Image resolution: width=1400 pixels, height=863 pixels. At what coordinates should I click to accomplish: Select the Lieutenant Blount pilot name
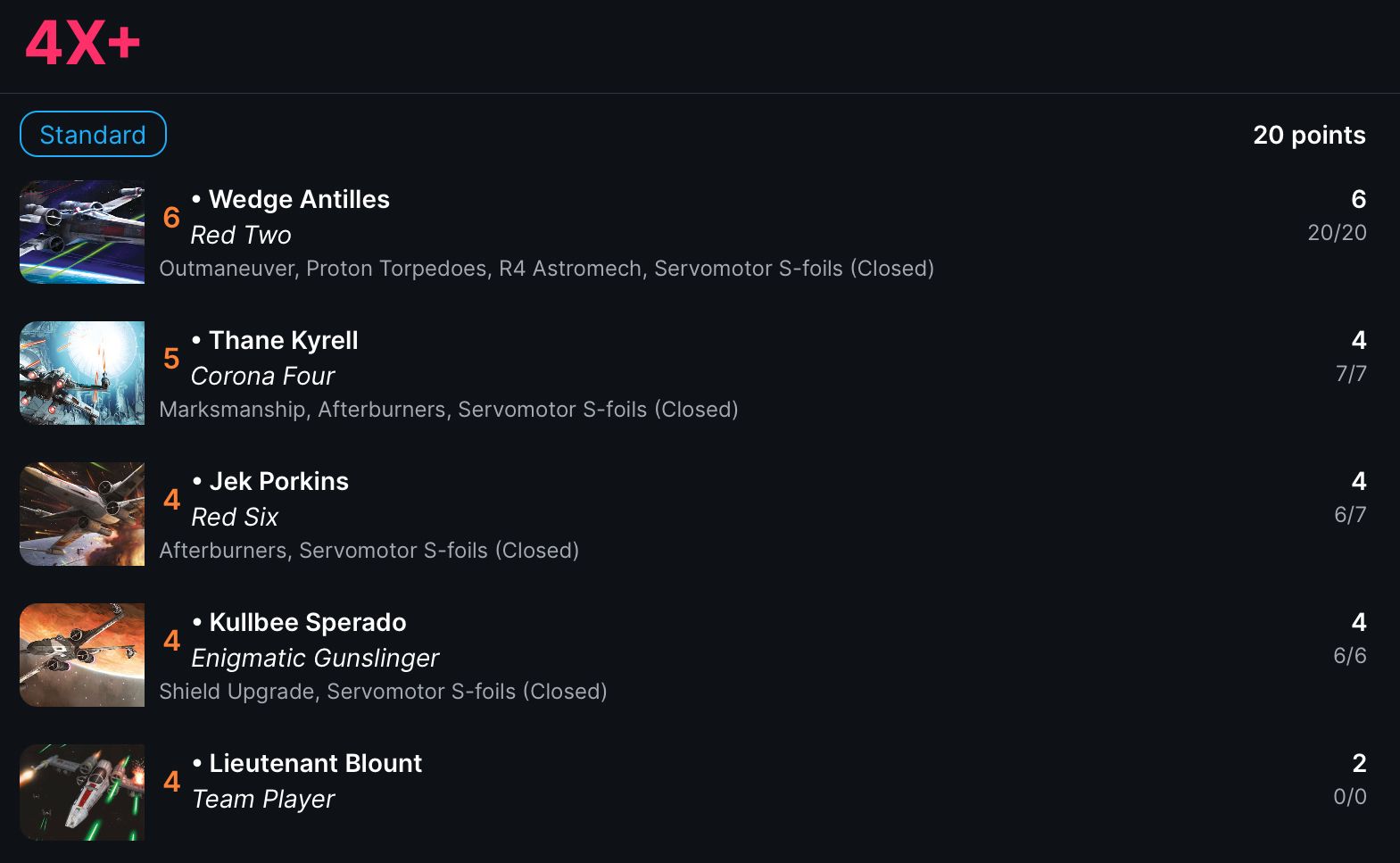point(315,763)
